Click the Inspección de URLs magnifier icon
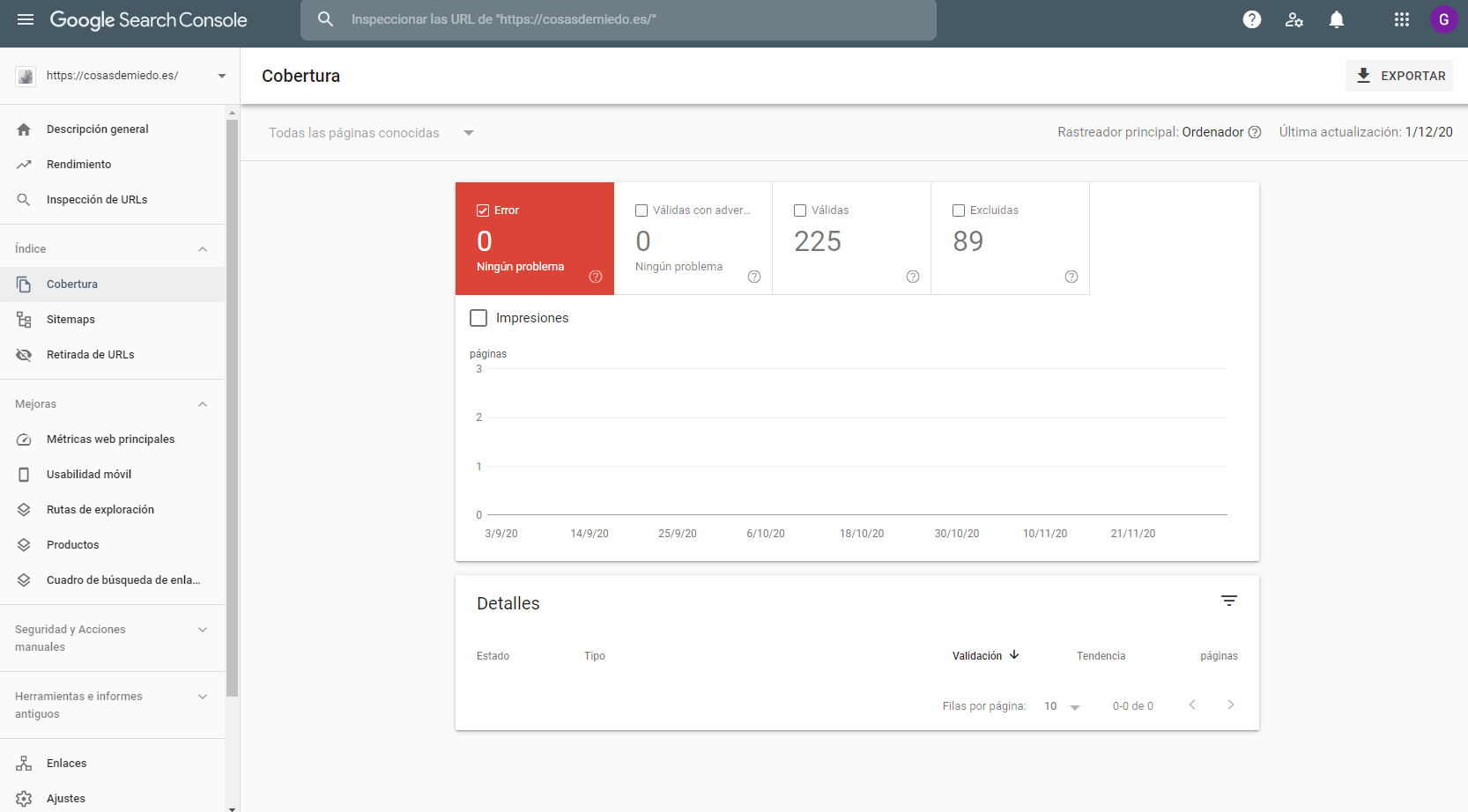 pos(24,200)
